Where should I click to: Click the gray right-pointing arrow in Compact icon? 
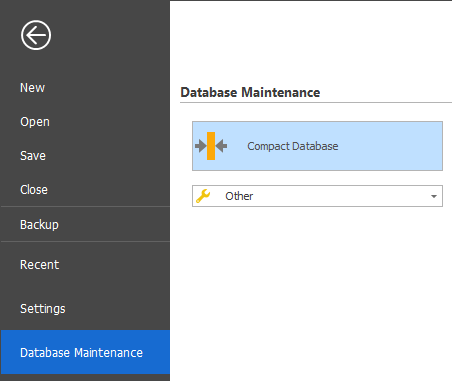click(201, 146)
